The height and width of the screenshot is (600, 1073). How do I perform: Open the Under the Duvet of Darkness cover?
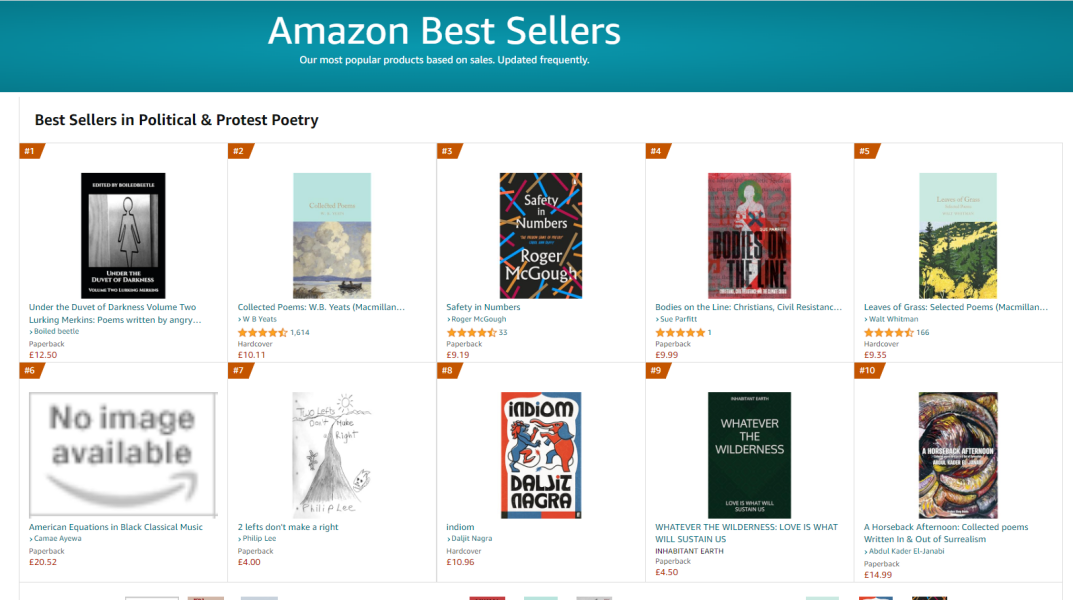pyautogui.click(x=123, y=235)
